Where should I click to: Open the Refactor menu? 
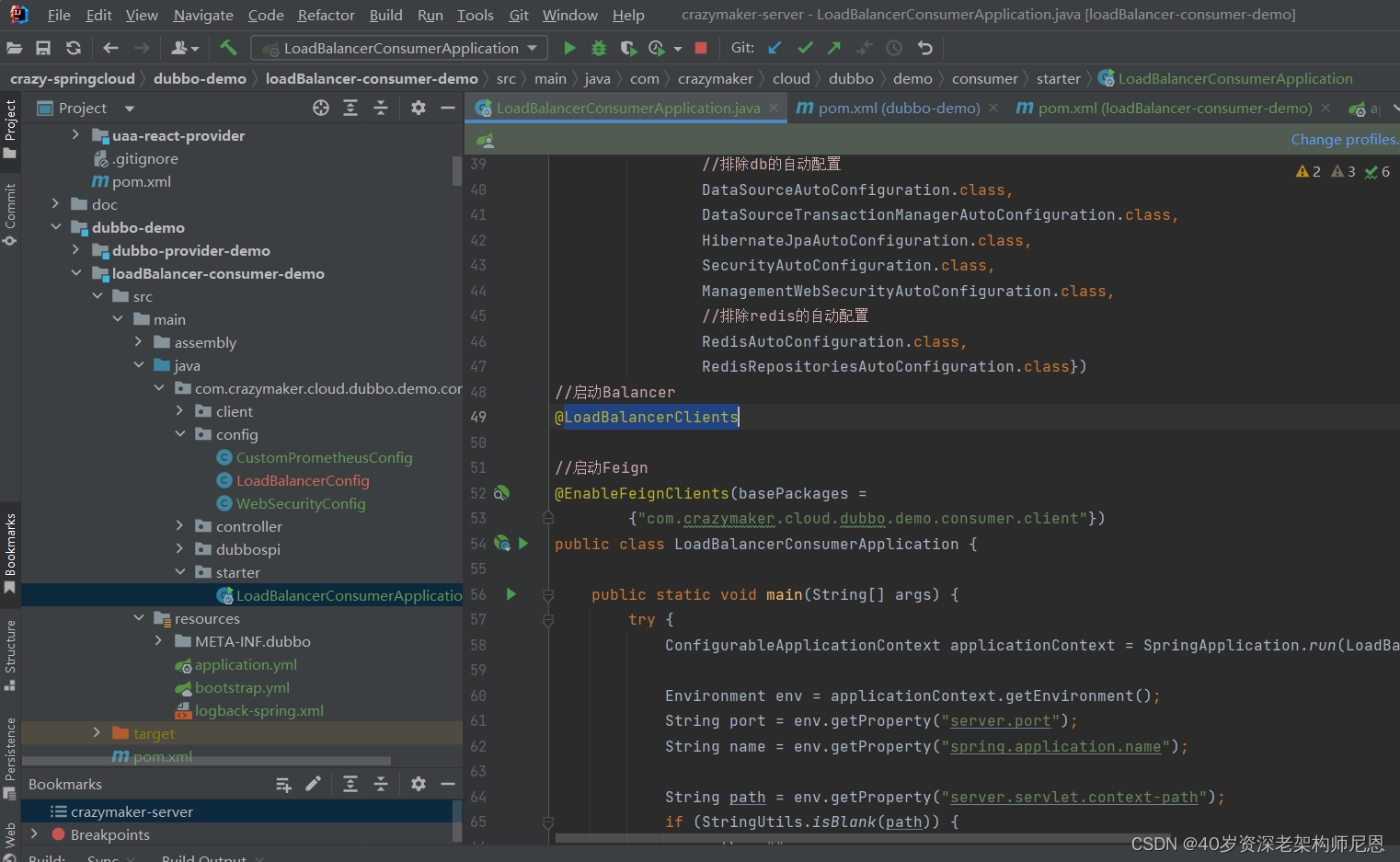[326, 15]
